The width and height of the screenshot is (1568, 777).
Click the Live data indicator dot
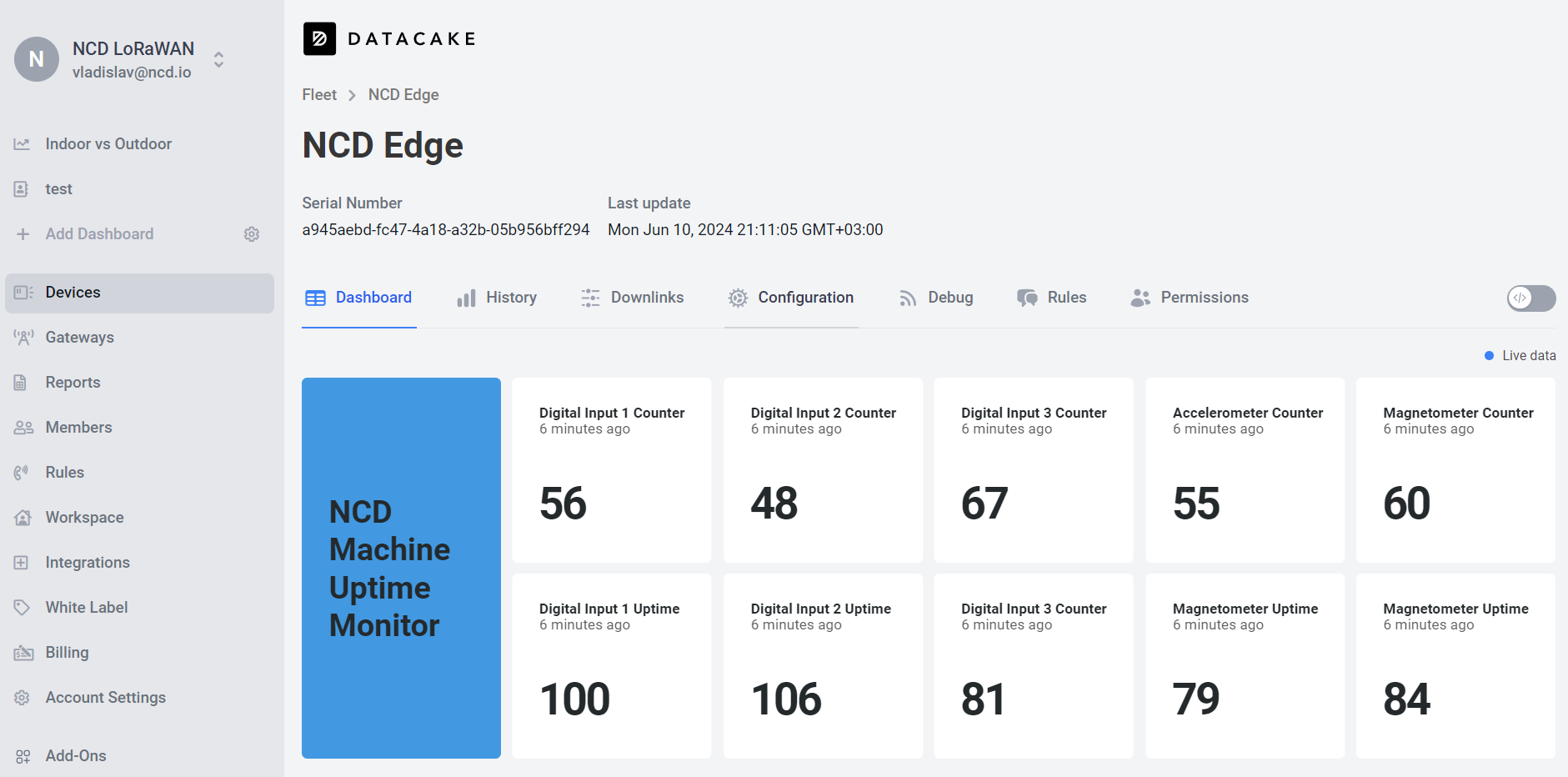pyautogui.click(x=1490, y=355)
